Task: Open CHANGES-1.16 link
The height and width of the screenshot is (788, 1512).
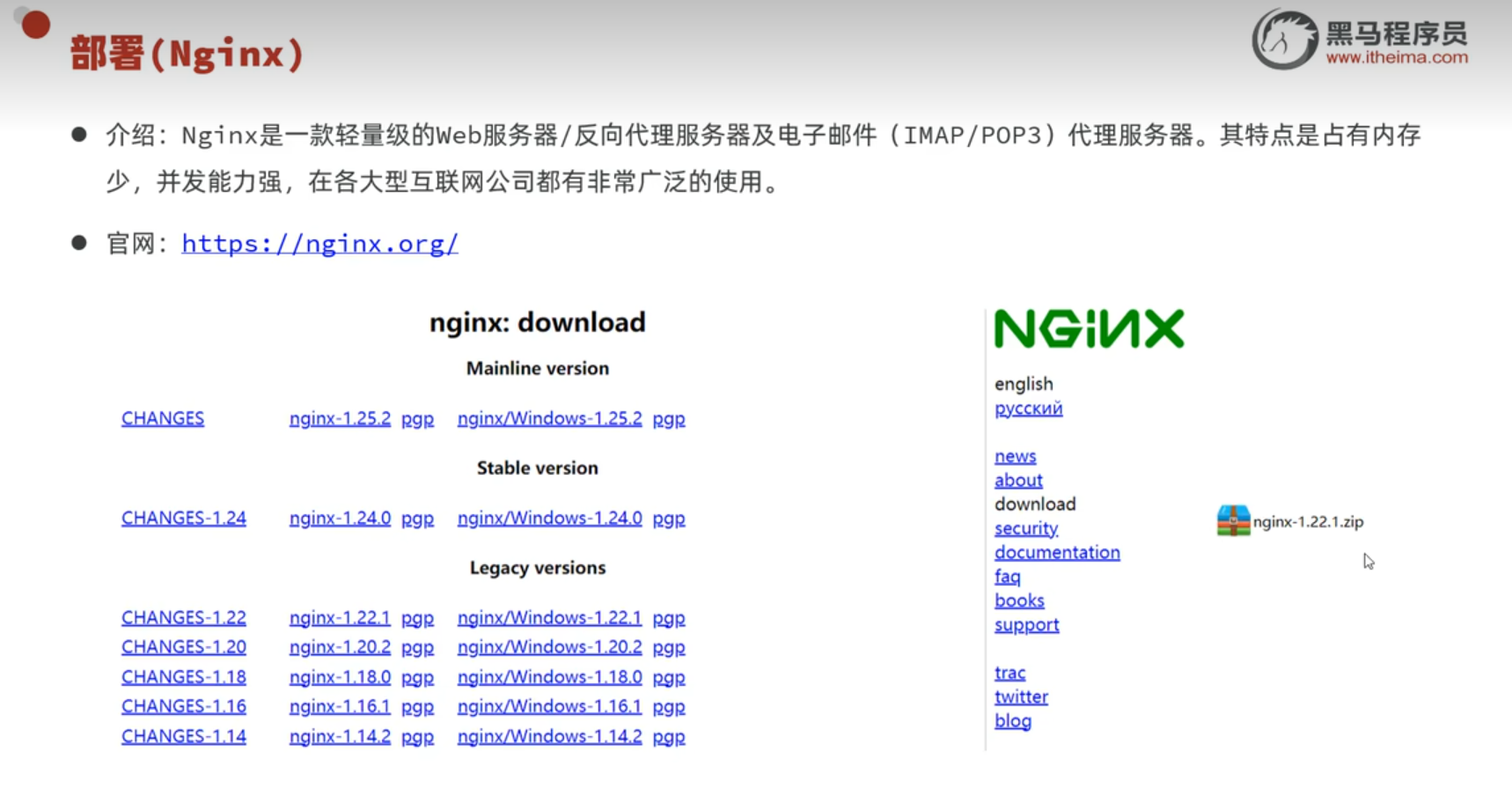Action: 184,706
